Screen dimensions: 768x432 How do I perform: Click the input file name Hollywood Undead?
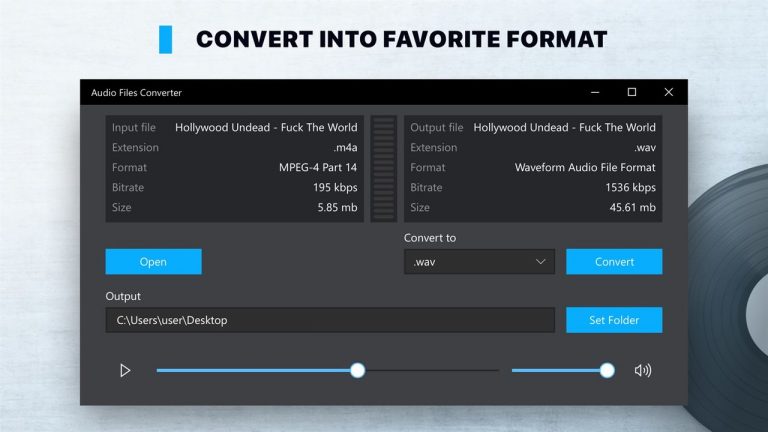click(266, 127)
